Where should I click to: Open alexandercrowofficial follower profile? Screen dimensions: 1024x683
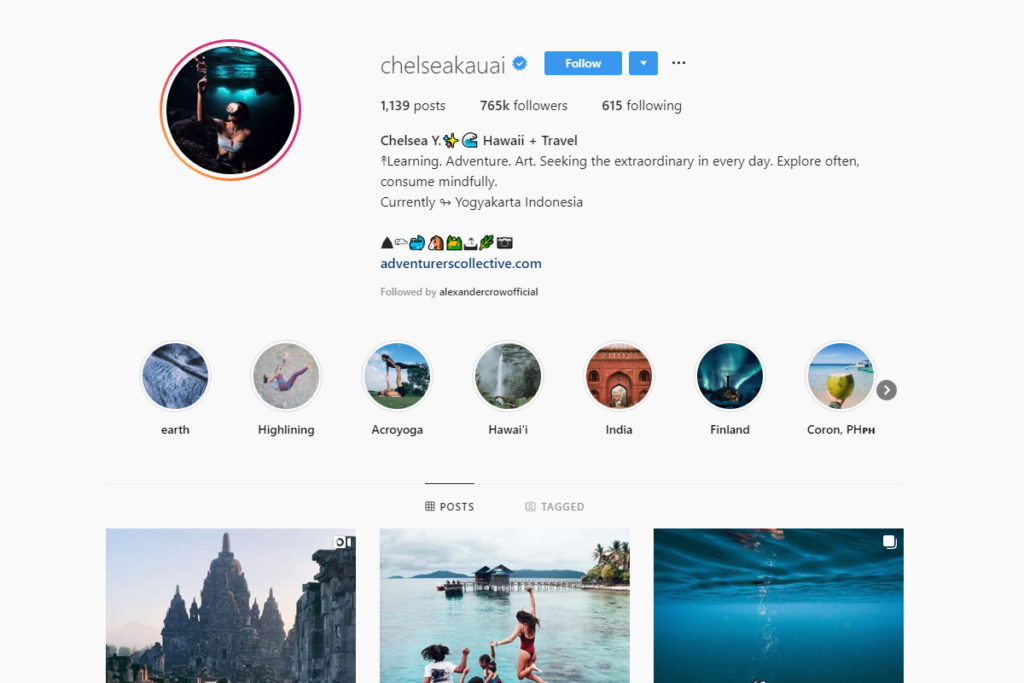[x=488, y=292]
